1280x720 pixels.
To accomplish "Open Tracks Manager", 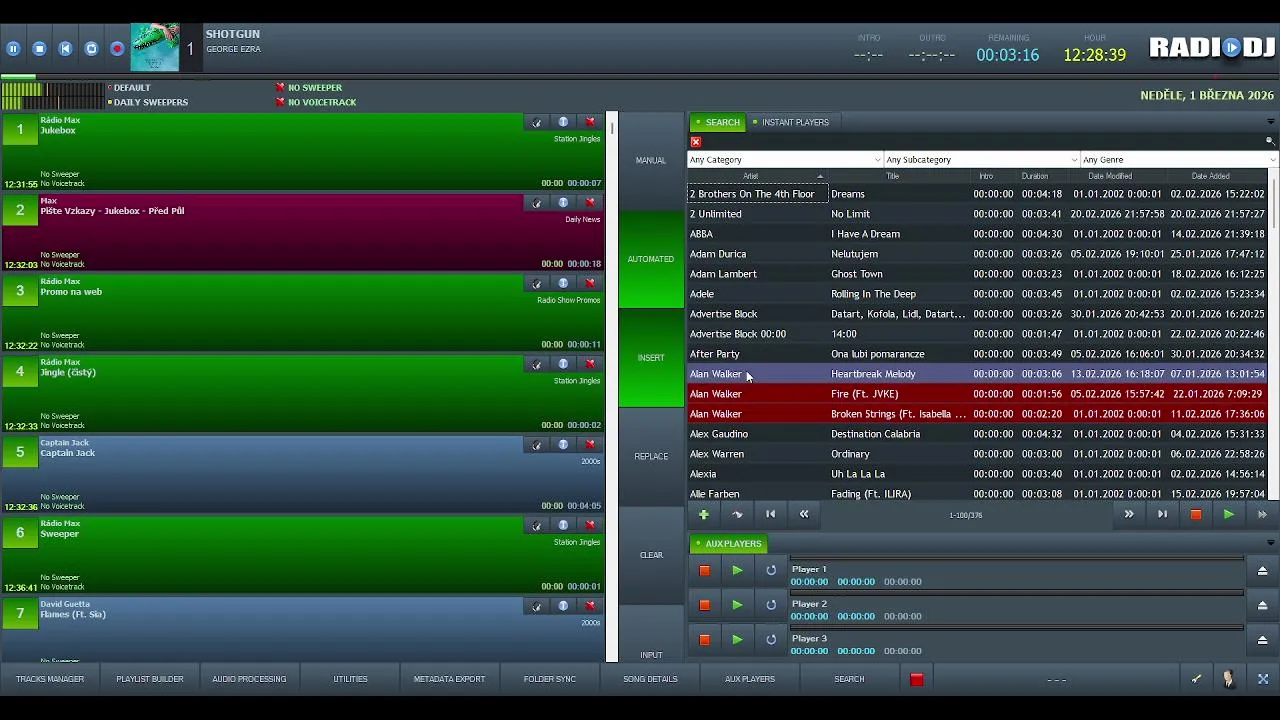I will (x=50, y=679).
